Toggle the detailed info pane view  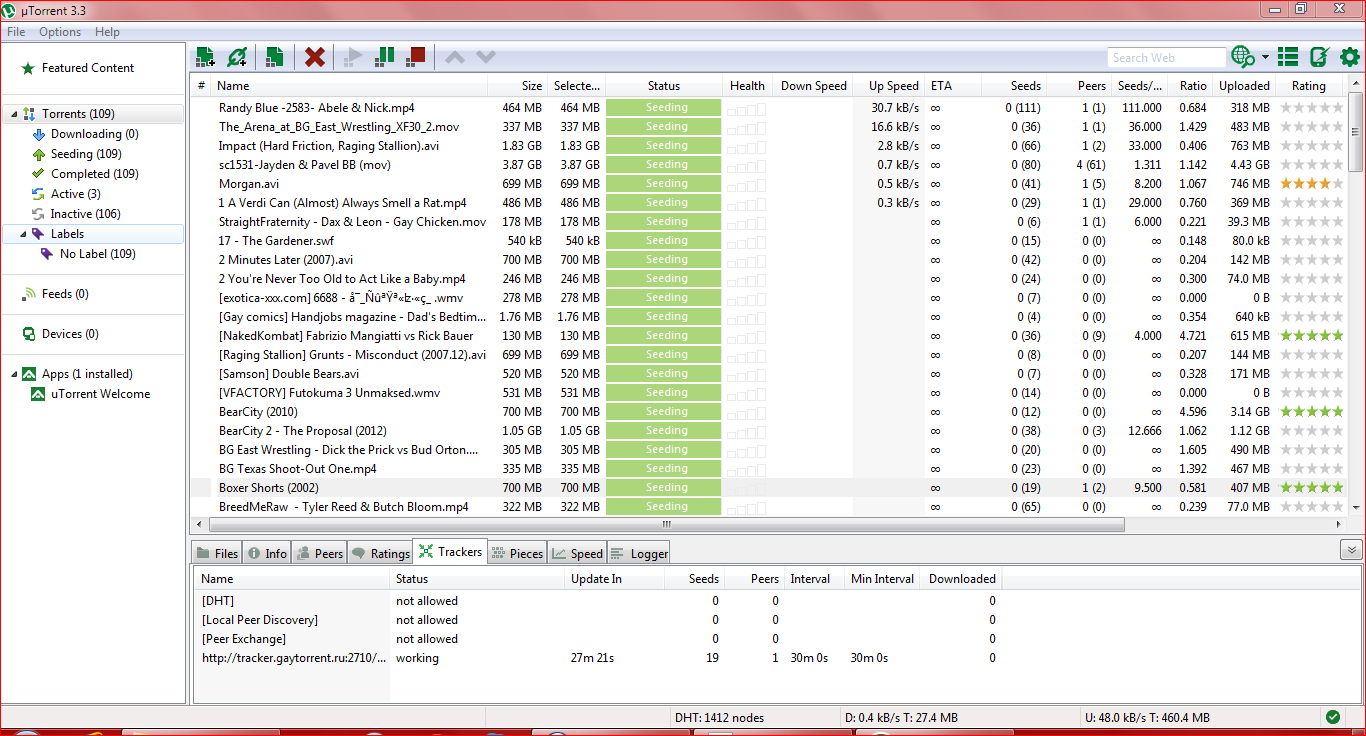pos(1287,57)
